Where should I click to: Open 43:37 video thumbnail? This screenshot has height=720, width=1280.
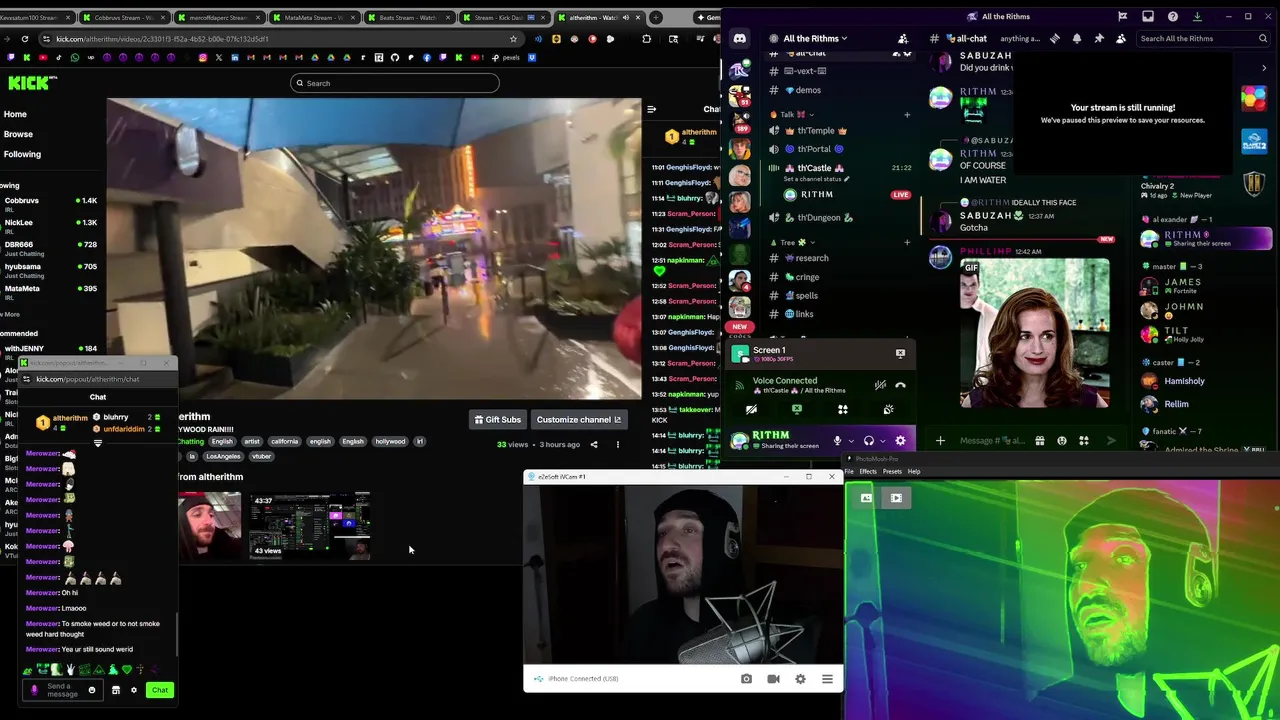point(310,525)
